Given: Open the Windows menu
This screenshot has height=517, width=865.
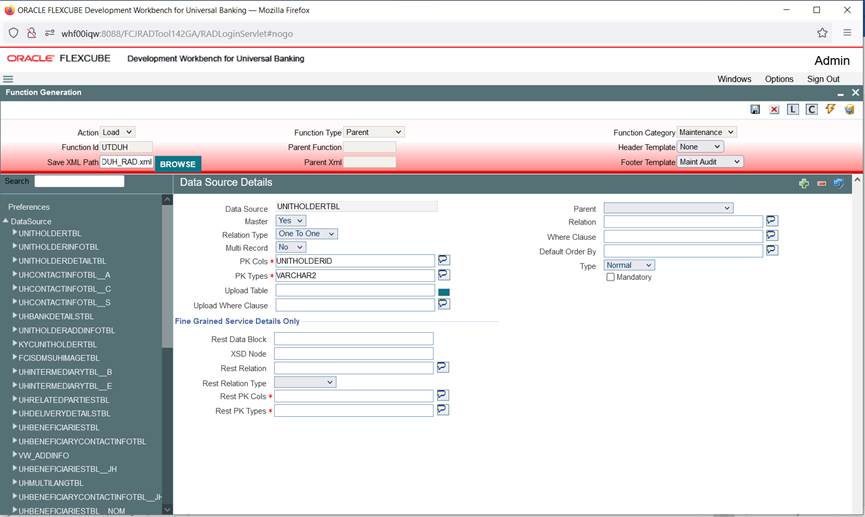Looking at the screenshot, I should coord(734,79).
